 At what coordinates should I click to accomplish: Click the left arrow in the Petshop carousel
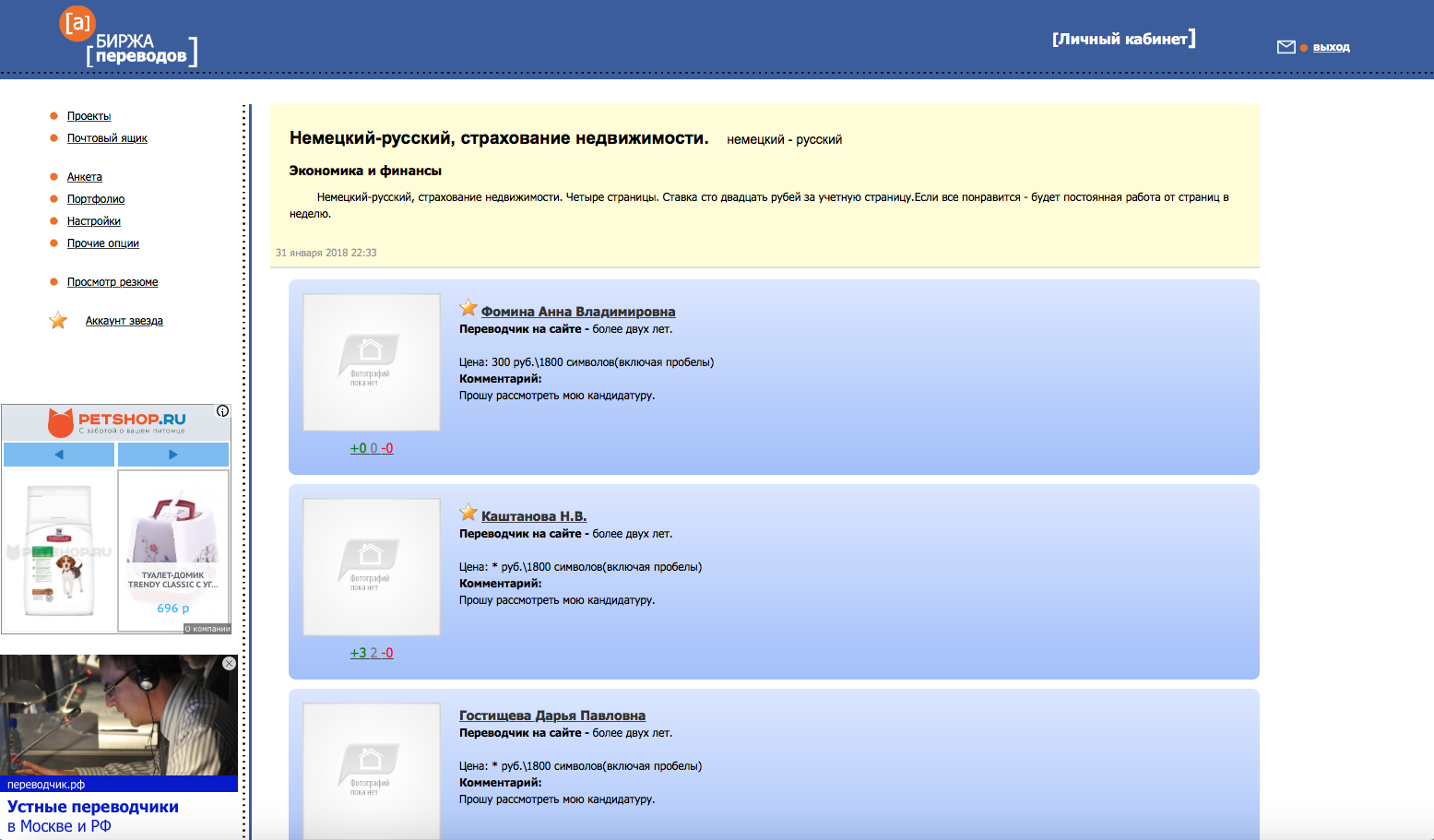click(x=58, y=454)
